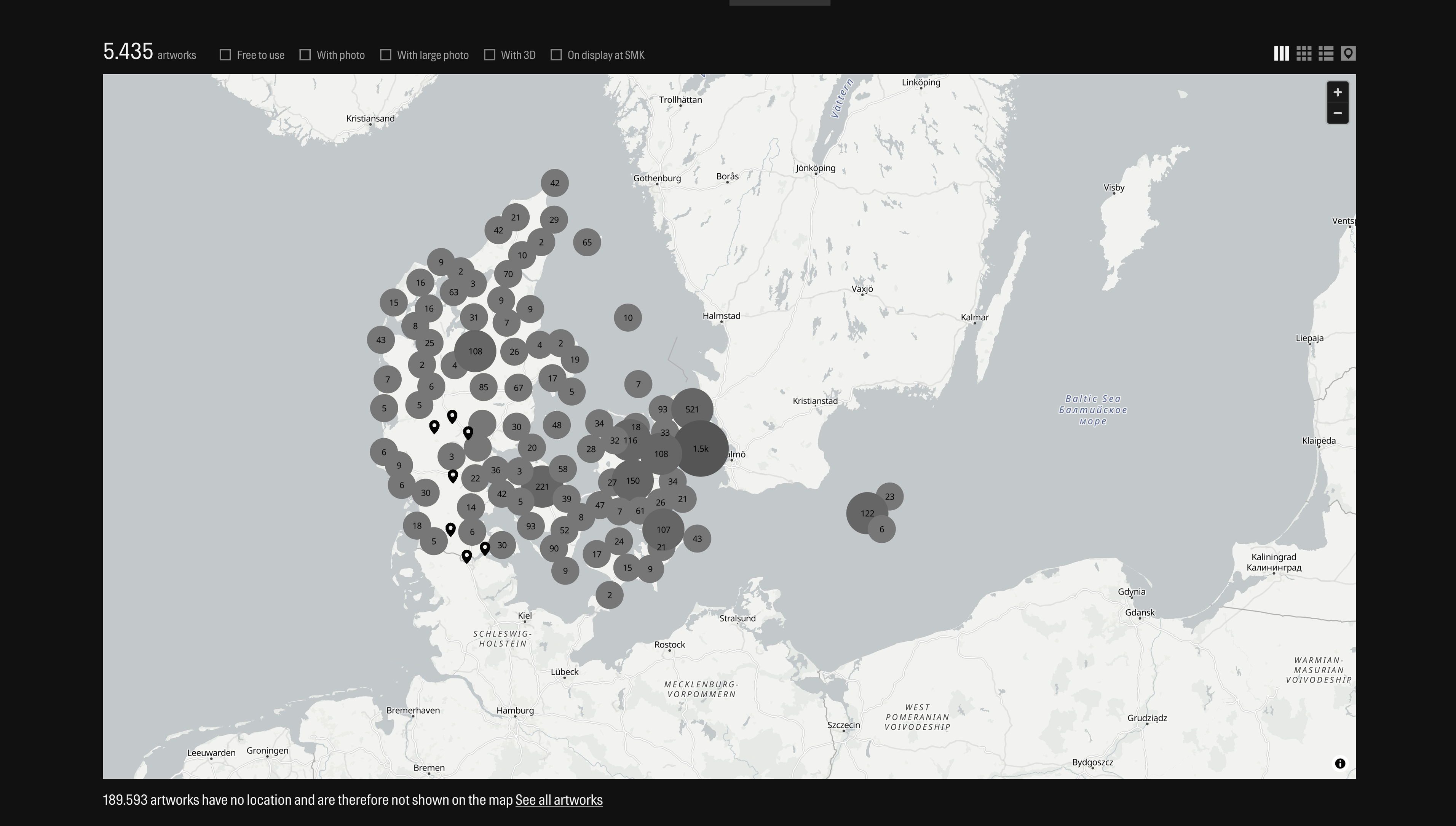Viewport: 1456px width, 826px height.
Task: Enable the Free to use checkbox
Action: coord(225,55)
